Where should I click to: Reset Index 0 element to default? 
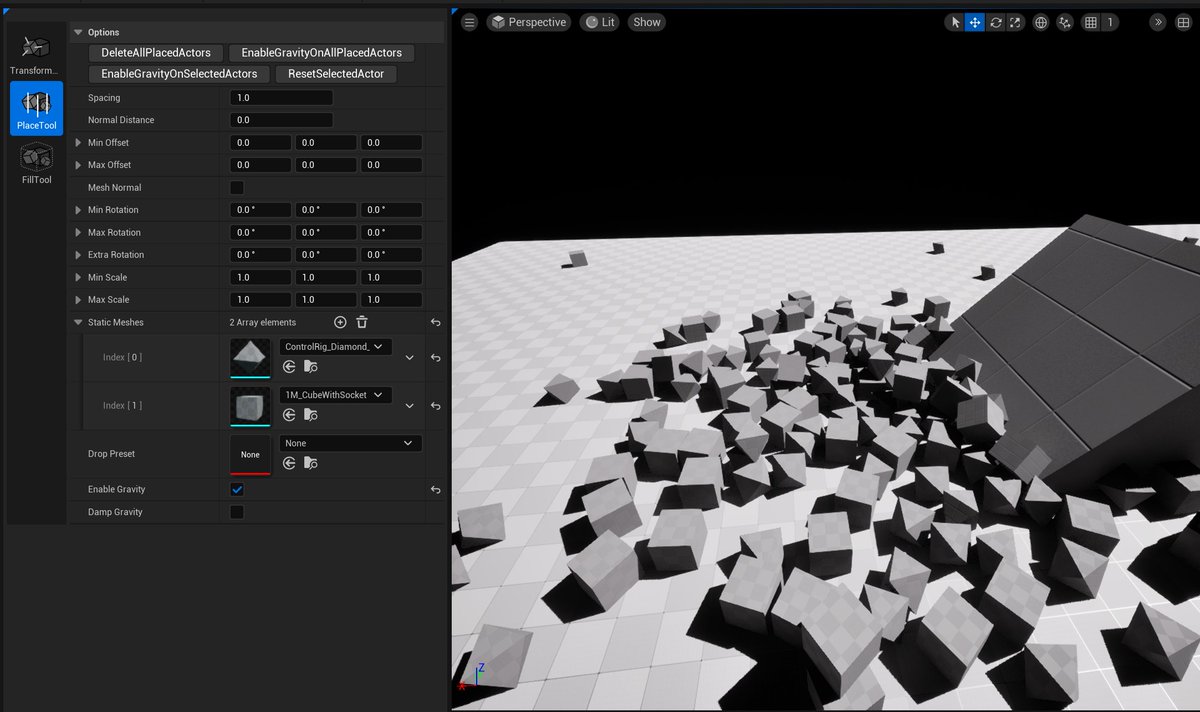(x=436, y=358)
